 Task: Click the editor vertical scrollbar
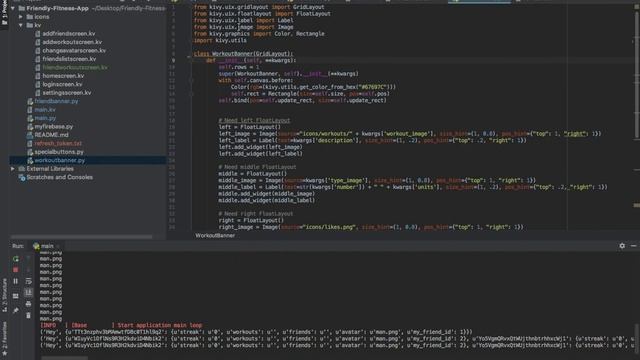pos(637,76)
